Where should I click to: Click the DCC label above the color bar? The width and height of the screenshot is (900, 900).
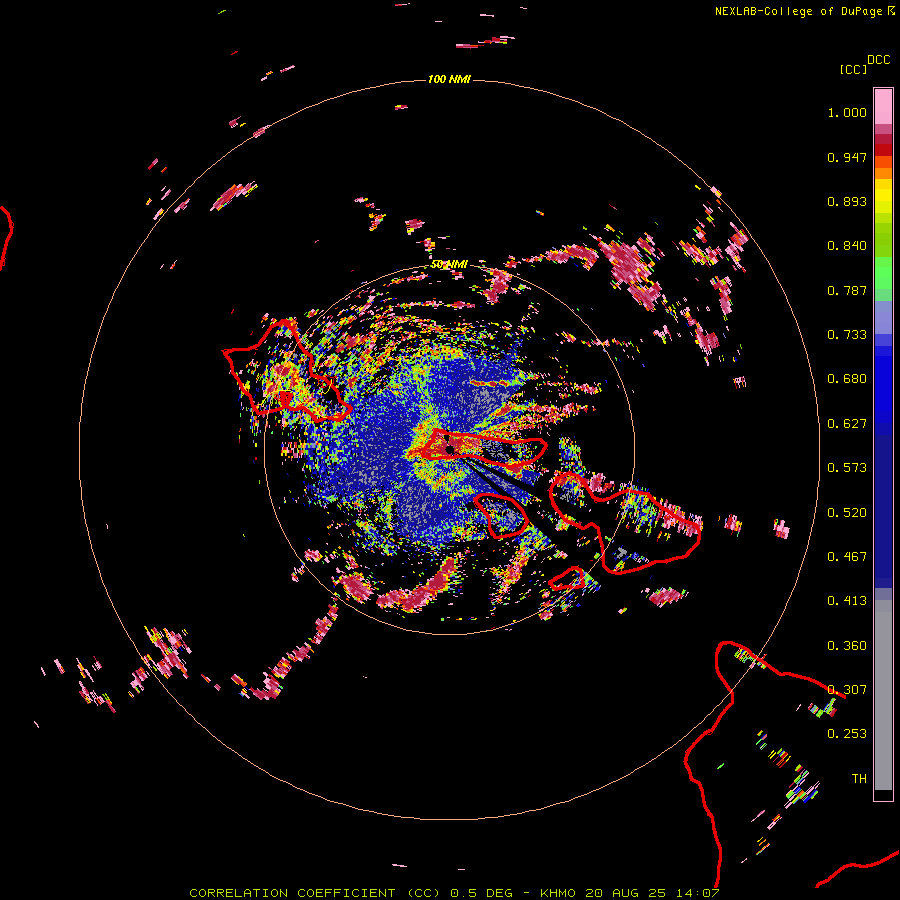coord(879,60)
